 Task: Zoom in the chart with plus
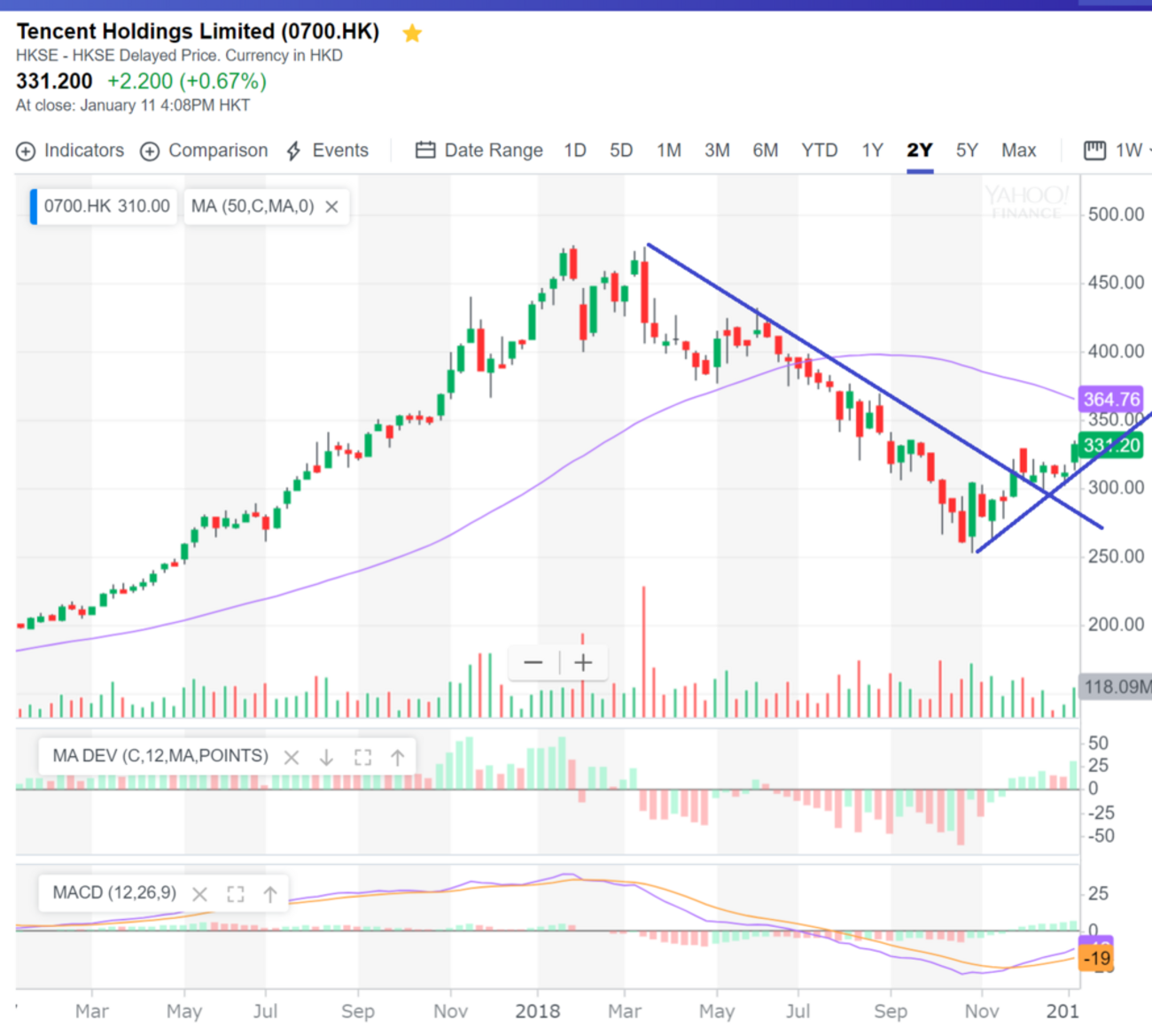(583, 663)
